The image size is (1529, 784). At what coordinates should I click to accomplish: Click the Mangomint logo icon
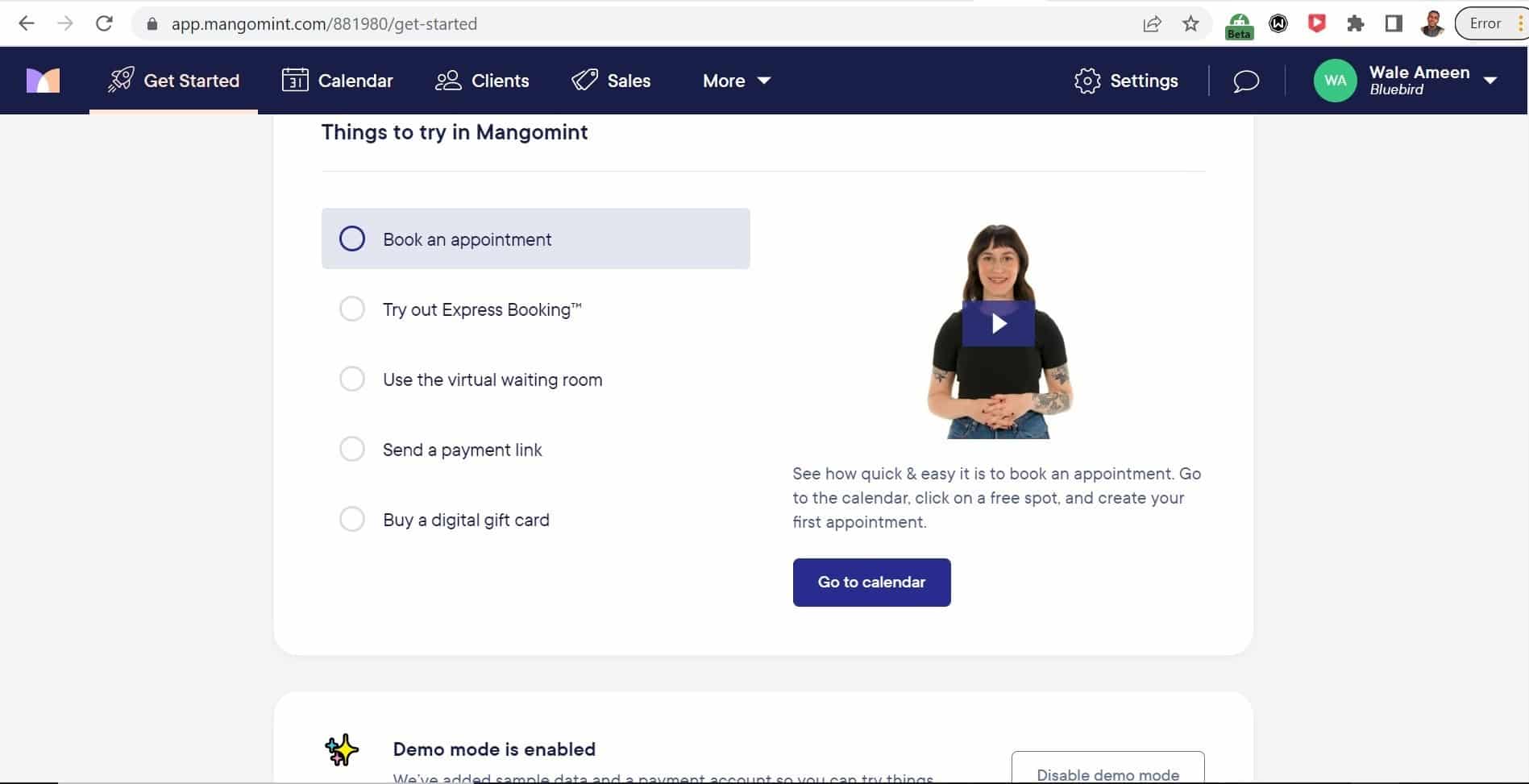point(43,81)
